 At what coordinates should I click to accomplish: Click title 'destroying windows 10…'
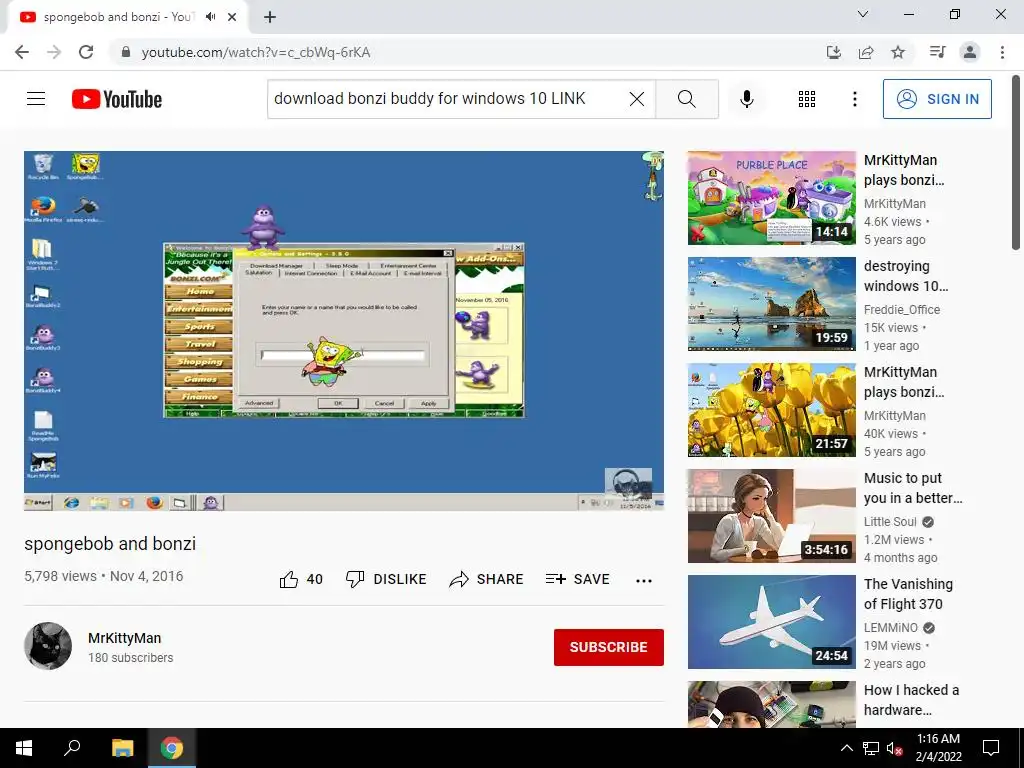click(906, 276)
